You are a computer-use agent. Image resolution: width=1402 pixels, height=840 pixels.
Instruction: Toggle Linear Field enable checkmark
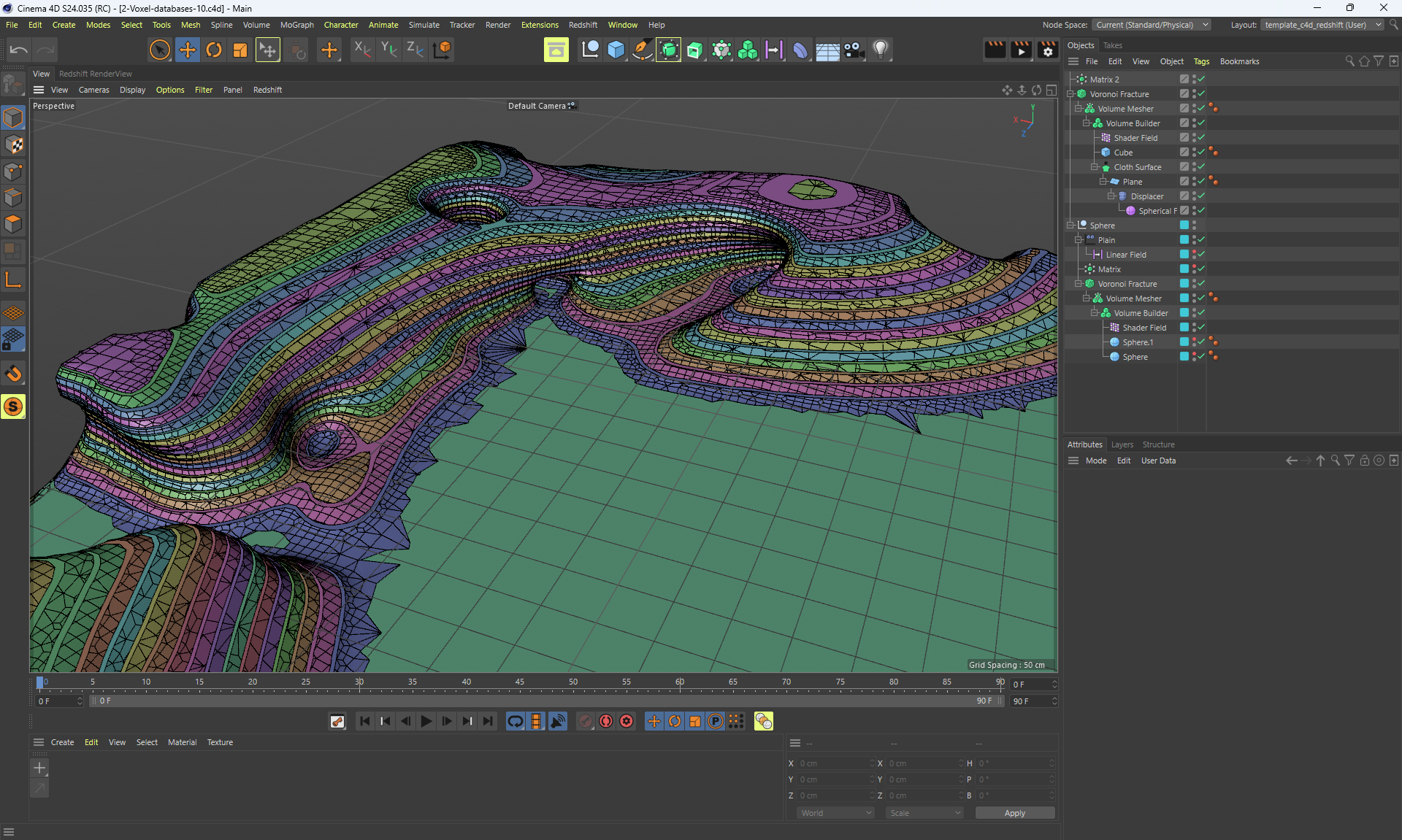(1201, 254)
